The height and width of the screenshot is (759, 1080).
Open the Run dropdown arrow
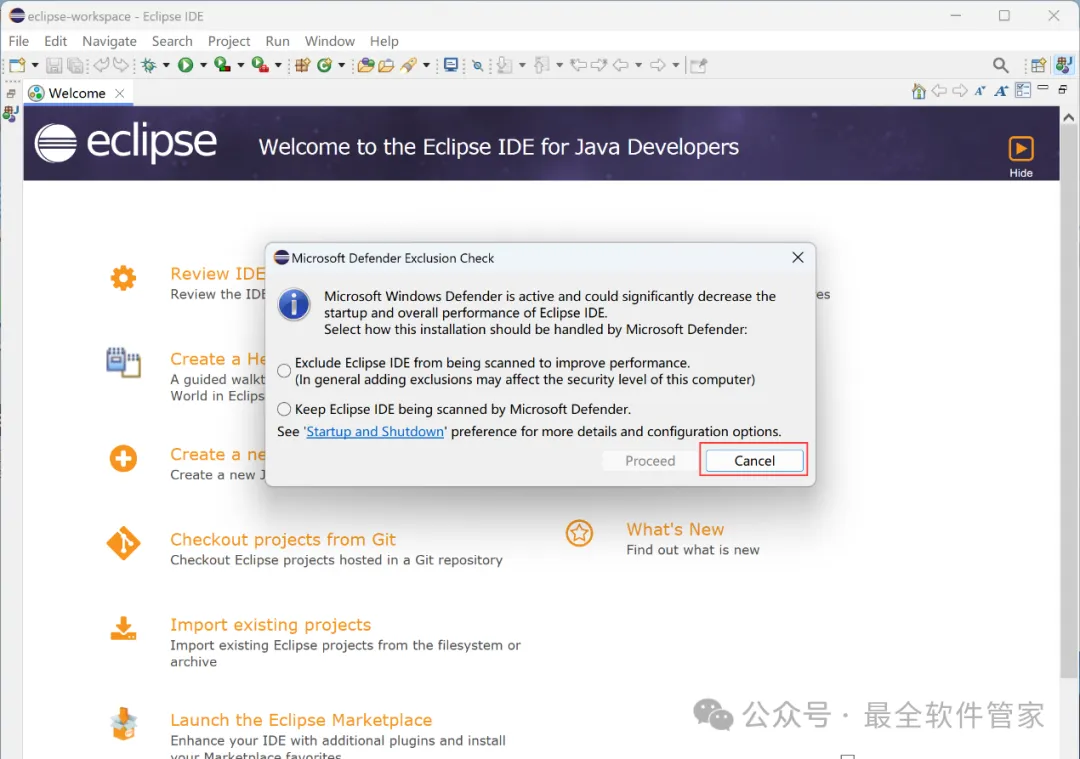point(203,65)
